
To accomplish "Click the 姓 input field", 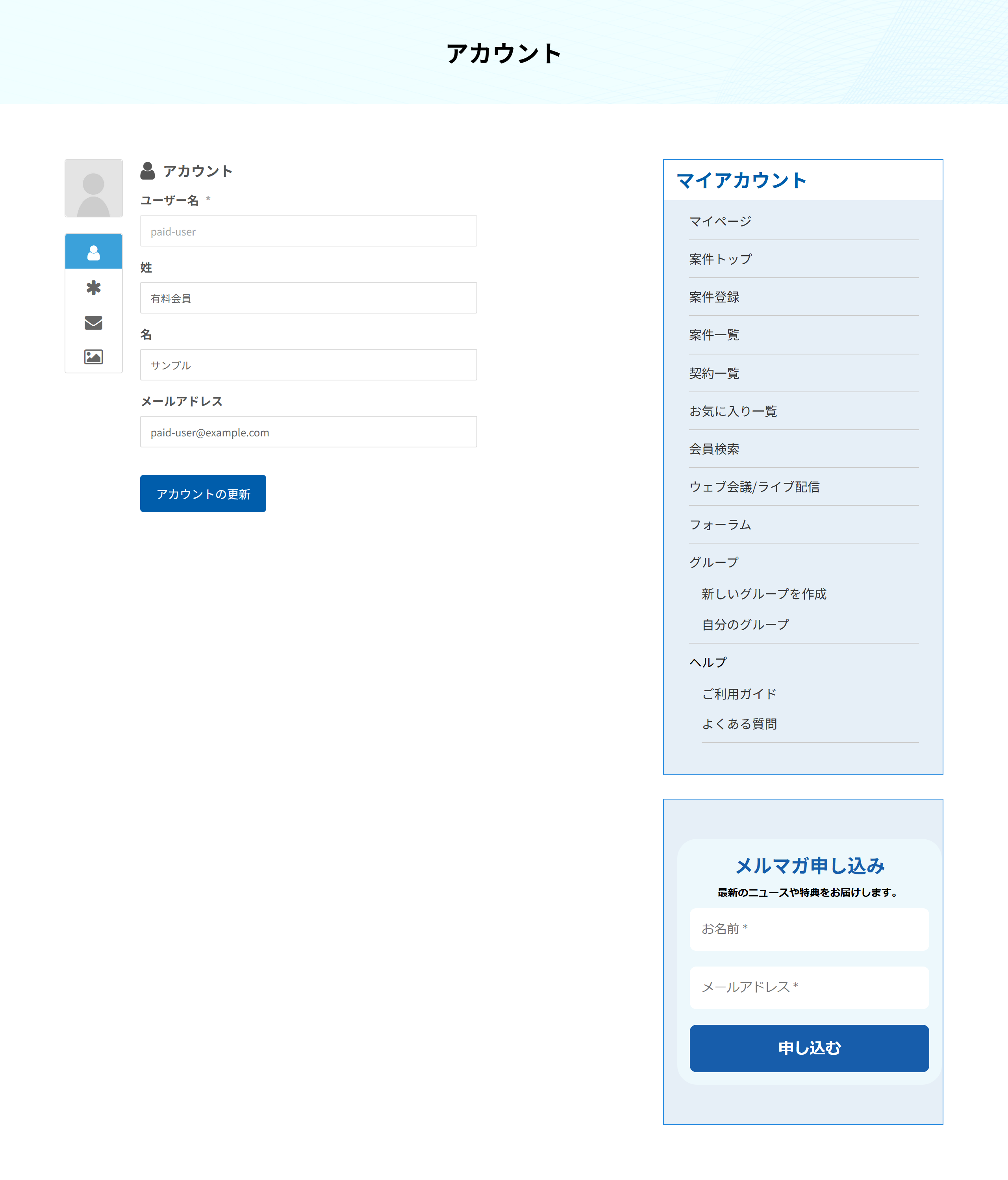I will click(308, 298).
